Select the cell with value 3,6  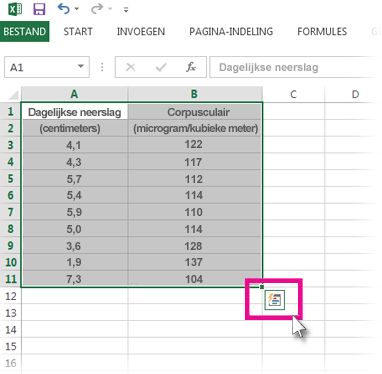pos(75,246)
